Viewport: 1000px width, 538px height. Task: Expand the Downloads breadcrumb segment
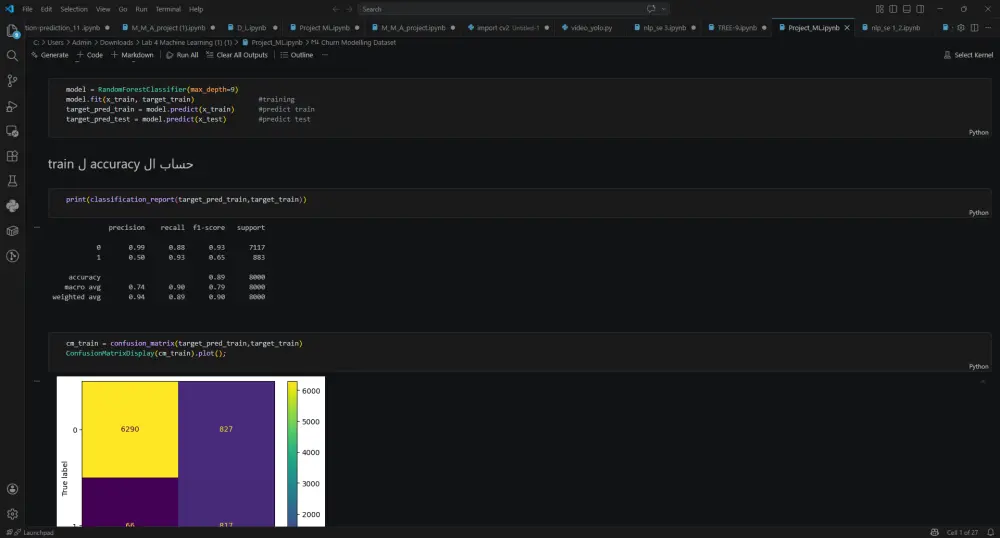click(x=116, y=43)
